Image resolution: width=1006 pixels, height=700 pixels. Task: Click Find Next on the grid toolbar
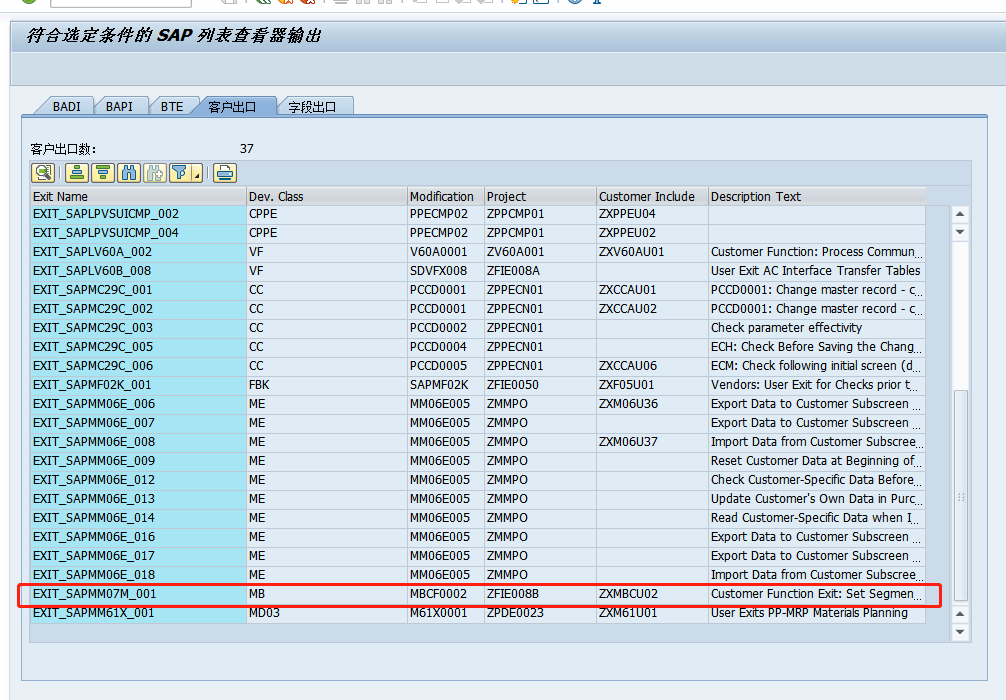[x=155, y=172]
